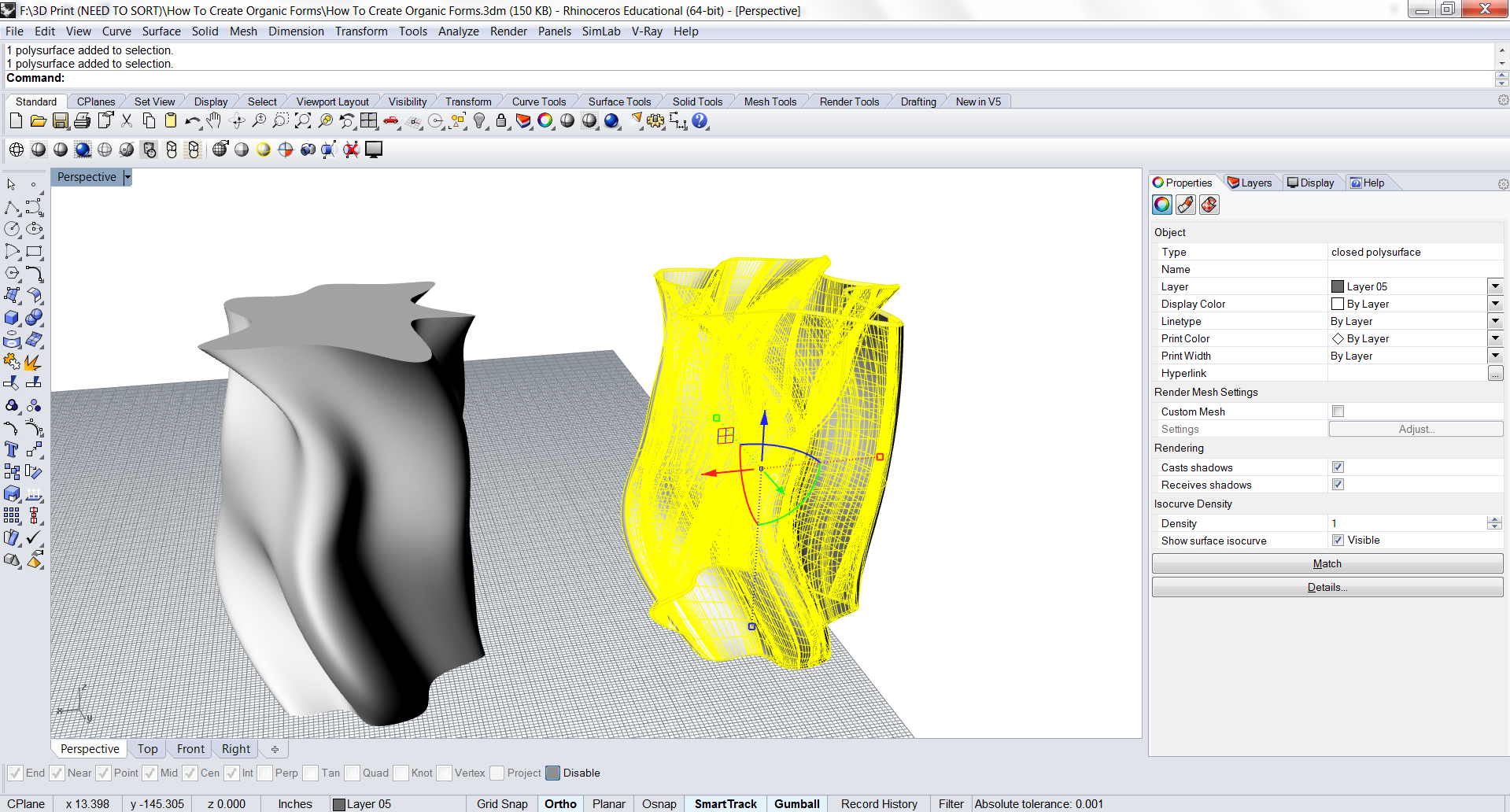The width and height of the screenshot is (1510, 812).
Task: Click the Density stepper arrows
Action: pos(1494,523)
